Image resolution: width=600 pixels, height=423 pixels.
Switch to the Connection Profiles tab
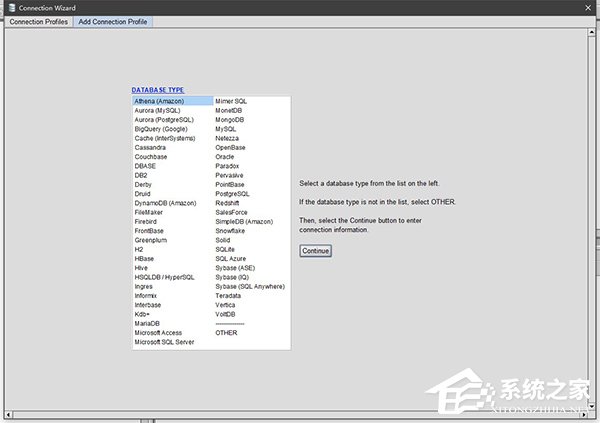tap(39, 22)
